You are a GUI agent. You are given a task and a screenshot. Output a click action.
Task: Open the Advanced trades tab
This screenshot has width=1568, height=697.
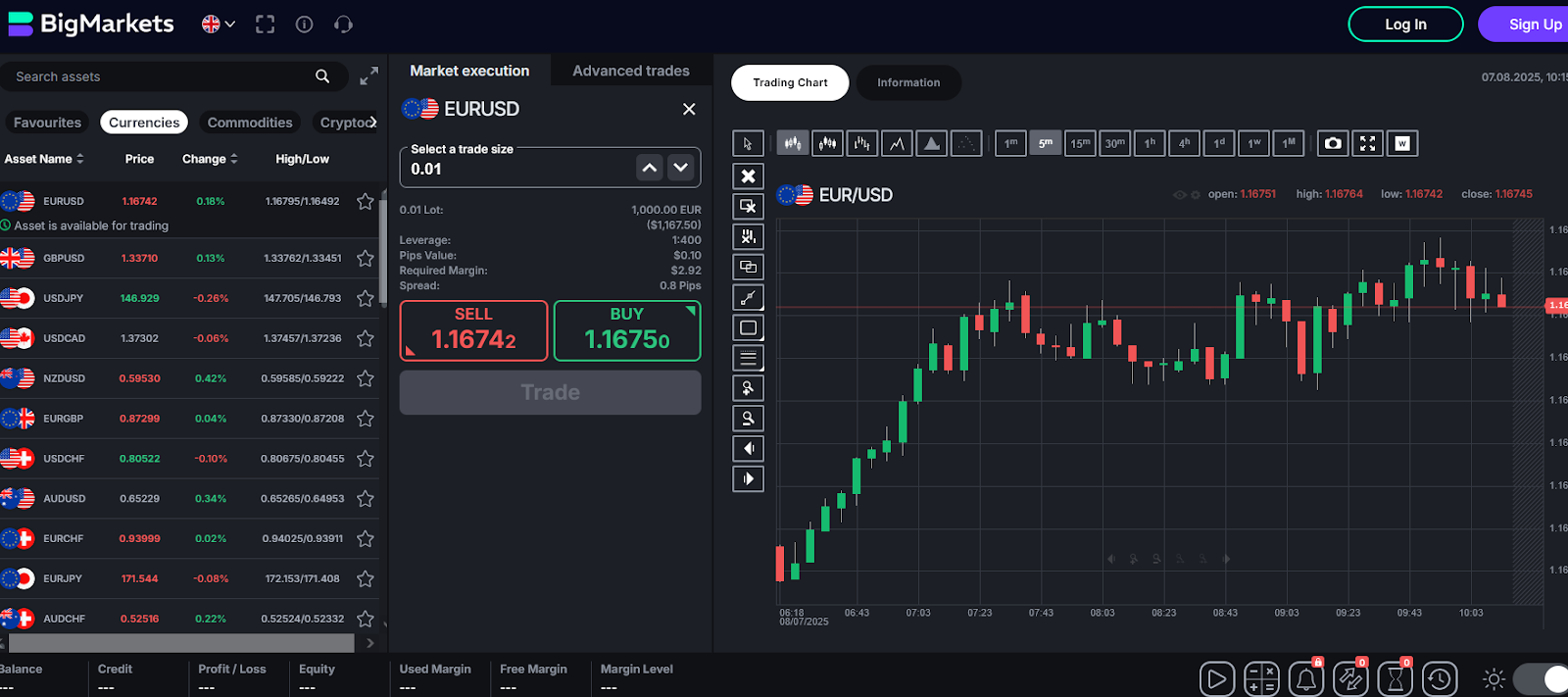[x=631, y=71]
